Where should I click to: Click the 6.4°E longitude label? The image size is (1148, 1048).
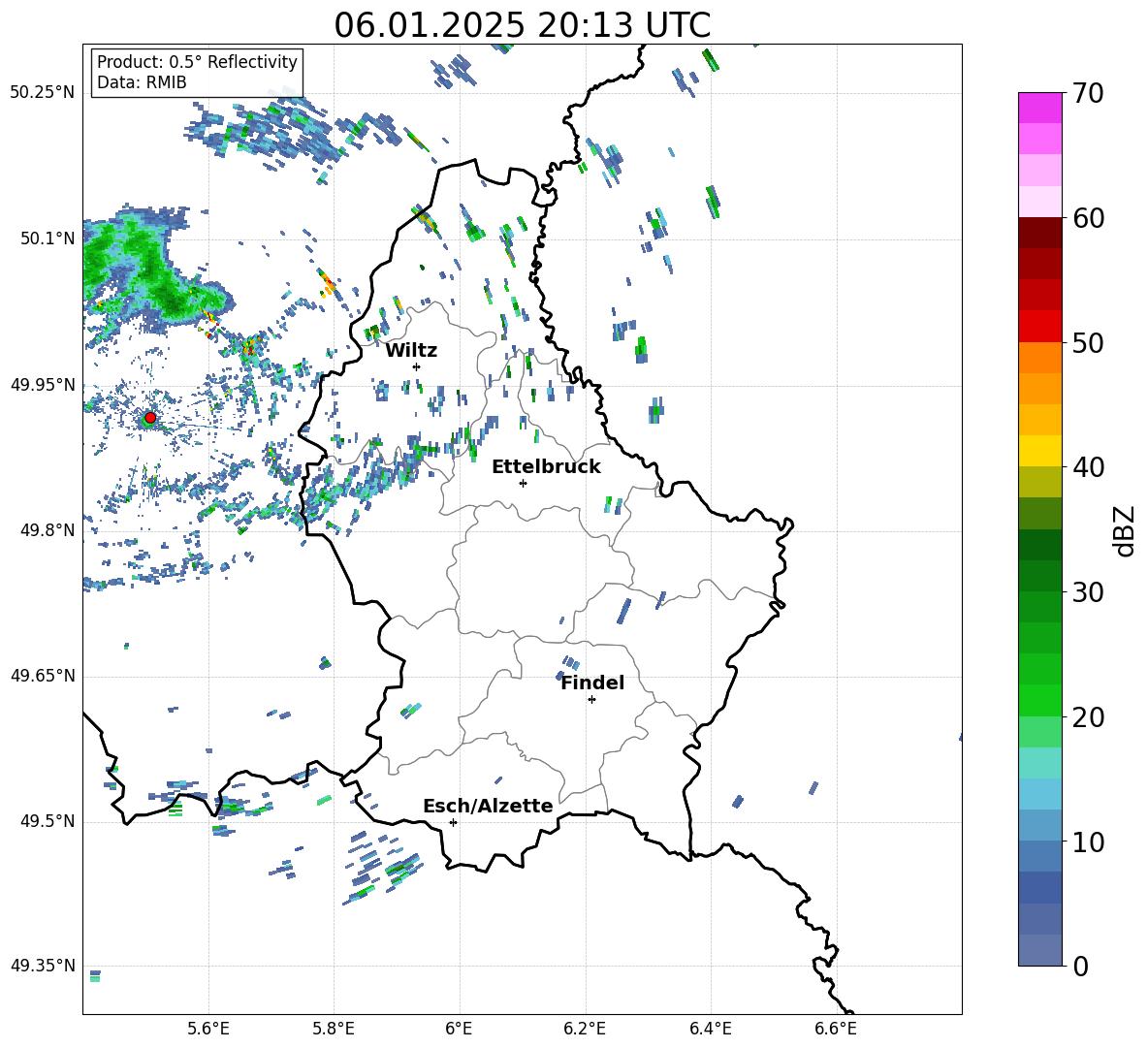pyautogui.click(x=710, y=1029)
